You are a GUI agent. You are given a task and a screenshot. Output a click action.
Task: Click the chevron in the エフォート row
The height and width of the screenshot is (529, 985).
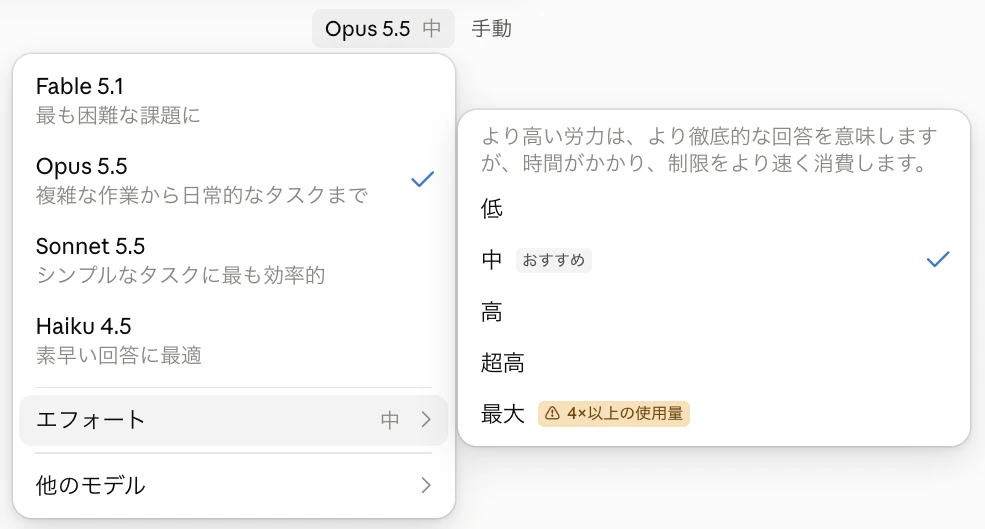(x=427, y=420)
